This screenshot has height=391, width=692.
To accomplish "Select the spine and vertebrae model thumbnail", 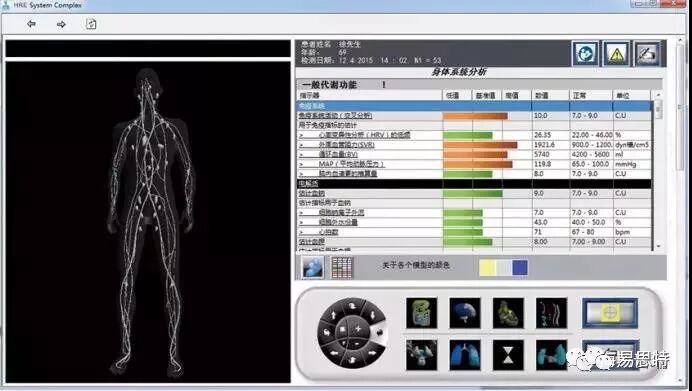I will 551,313.
